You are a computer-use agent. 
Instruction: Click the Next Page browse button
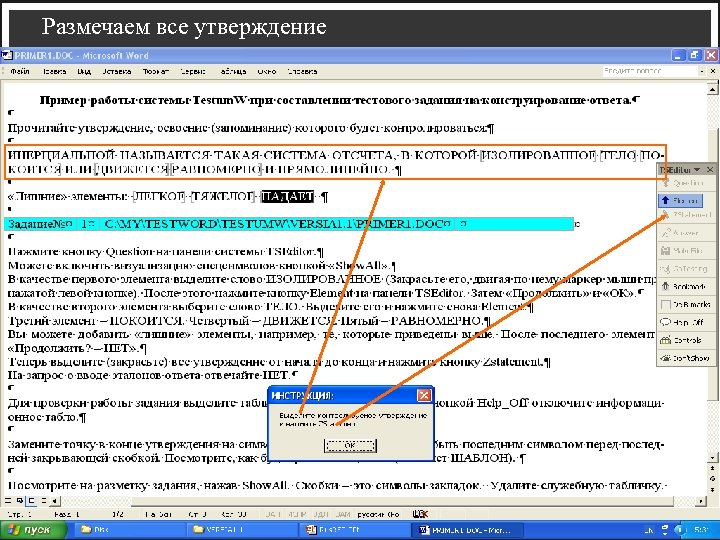(x=712, y=488)
